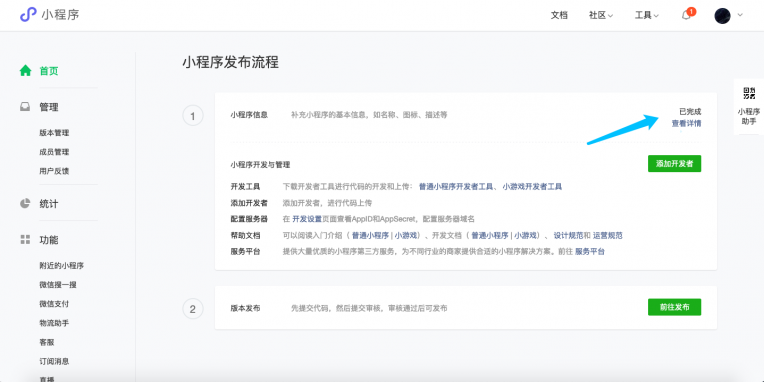Viewport: 764px width, 382px height.
Task: Open 文档 in the top navigation
Action: pyautogui.click(x=559, y=15)
